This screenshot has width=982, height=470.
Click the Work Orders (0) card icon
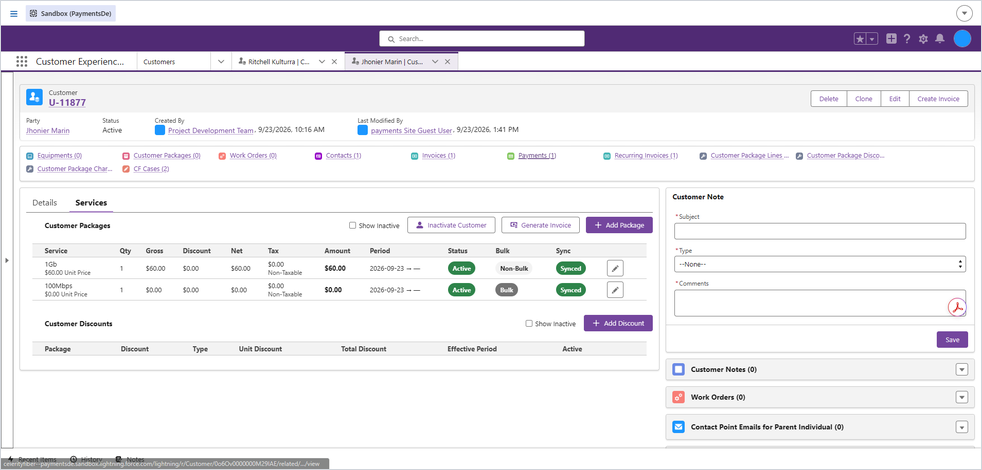click(x=679, y=397)
